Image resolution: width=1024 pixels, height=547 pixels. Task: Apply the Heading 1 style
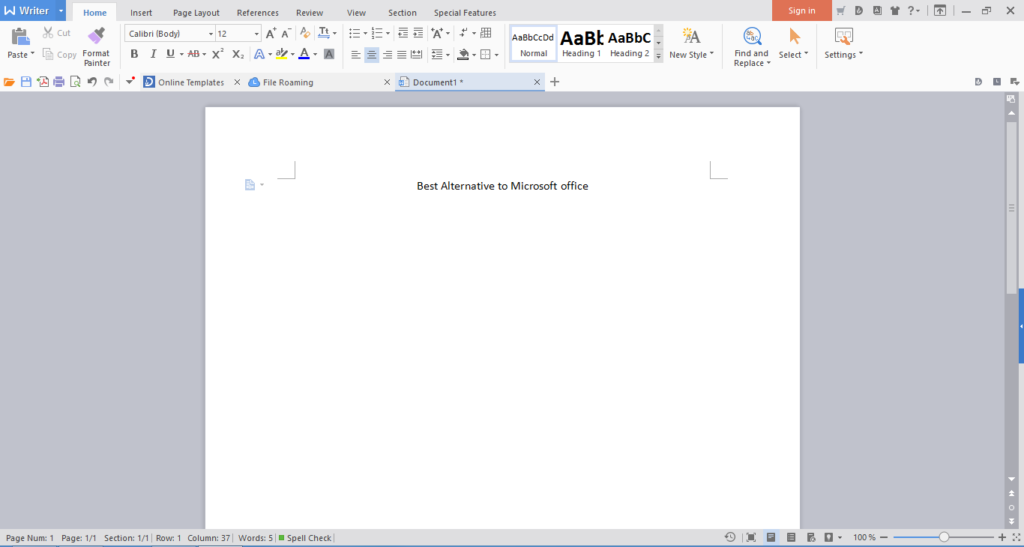[581, 44]
